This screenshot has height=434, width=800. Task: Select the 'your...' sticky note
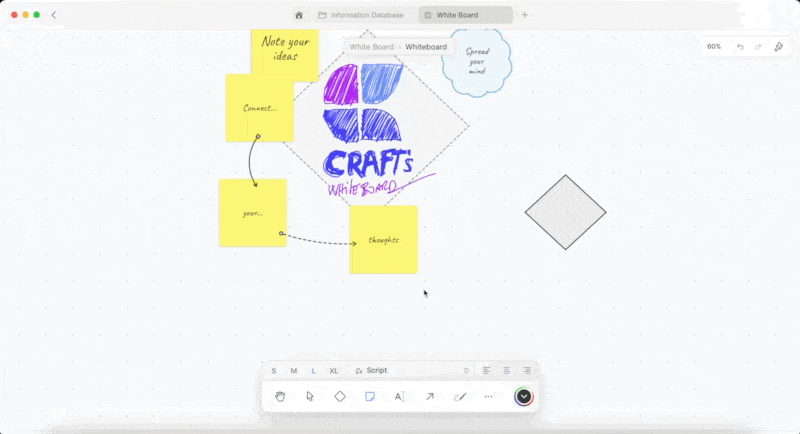pos(253,213)
